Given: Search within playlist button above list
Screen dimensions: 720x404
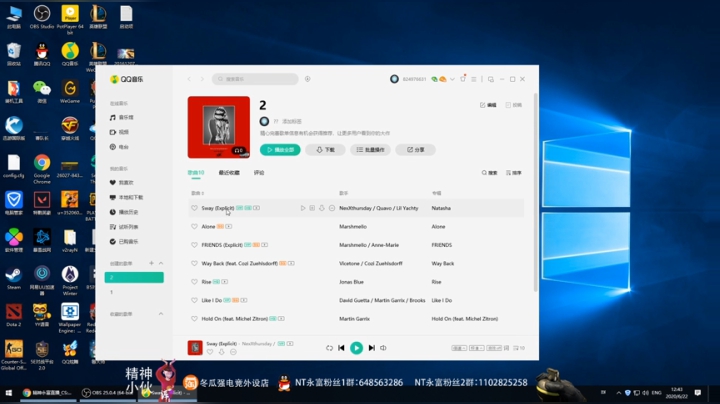Looking at the screenshot, I should point(489,173).
